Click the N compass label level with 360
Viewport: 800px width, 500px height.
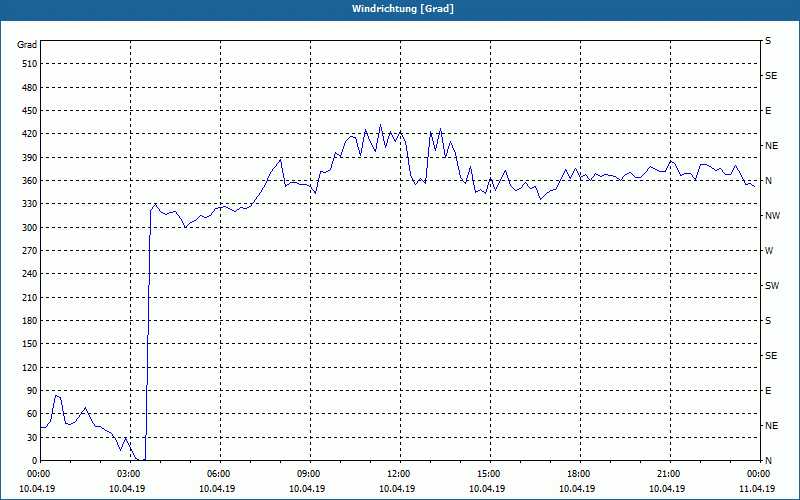[x=769, y=181]
